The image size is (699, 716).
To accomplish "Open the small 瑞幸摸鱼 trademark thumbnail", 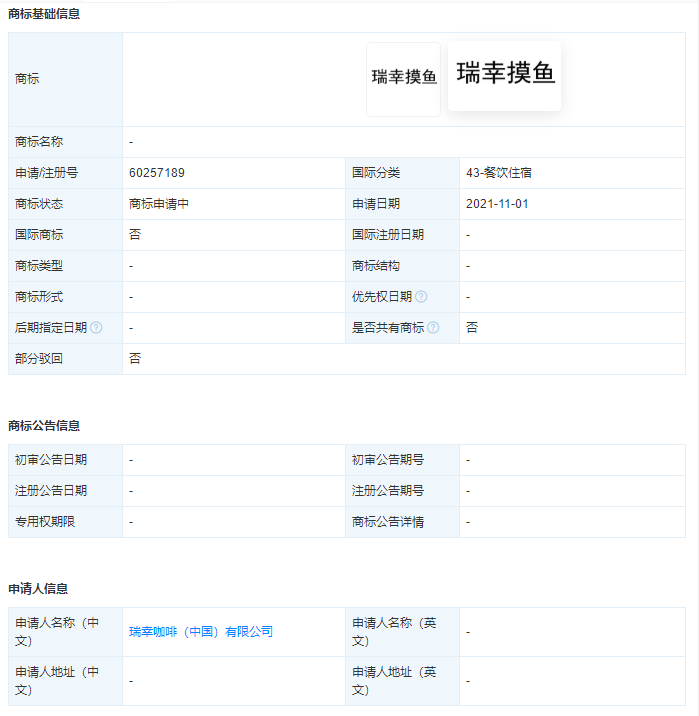I will point(404,79).
